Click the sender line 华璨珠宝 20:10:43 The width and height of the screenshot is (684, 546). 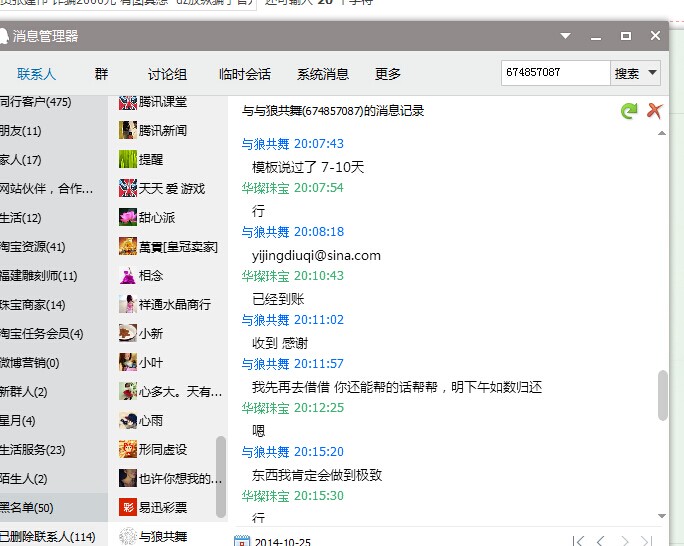[x=293, y=276]
